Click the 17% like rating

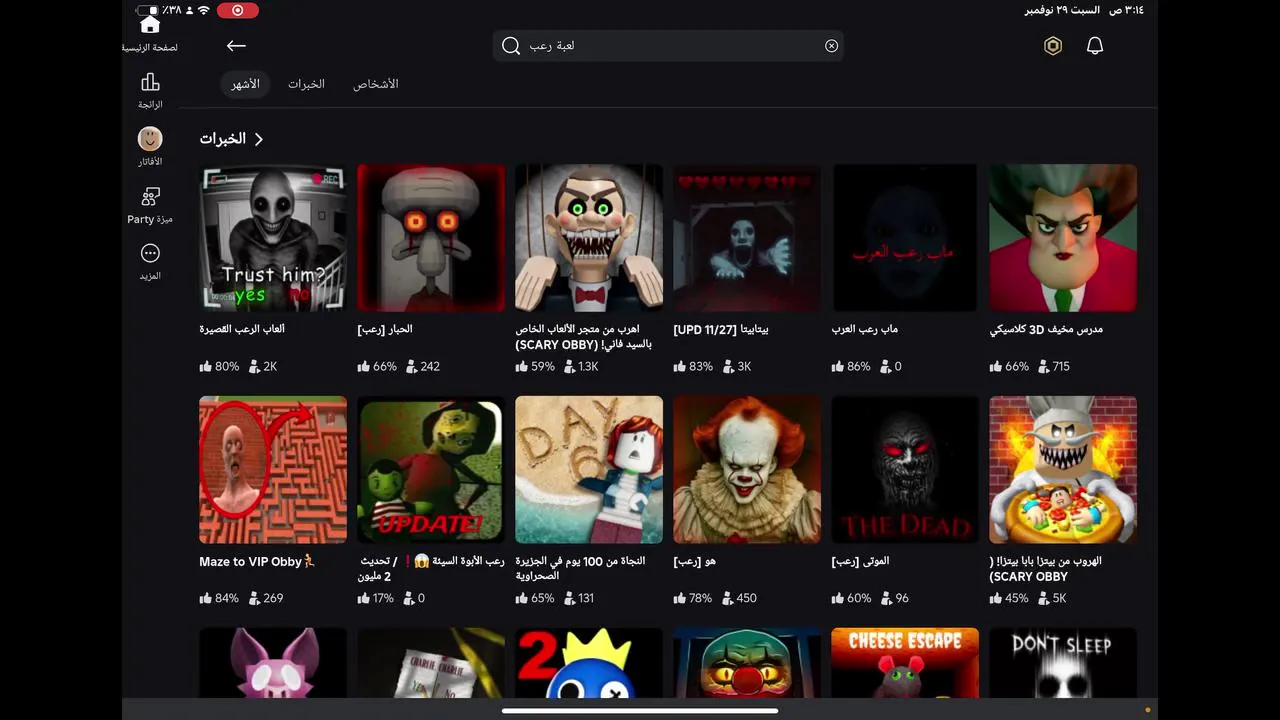click(x=376, y=598)
